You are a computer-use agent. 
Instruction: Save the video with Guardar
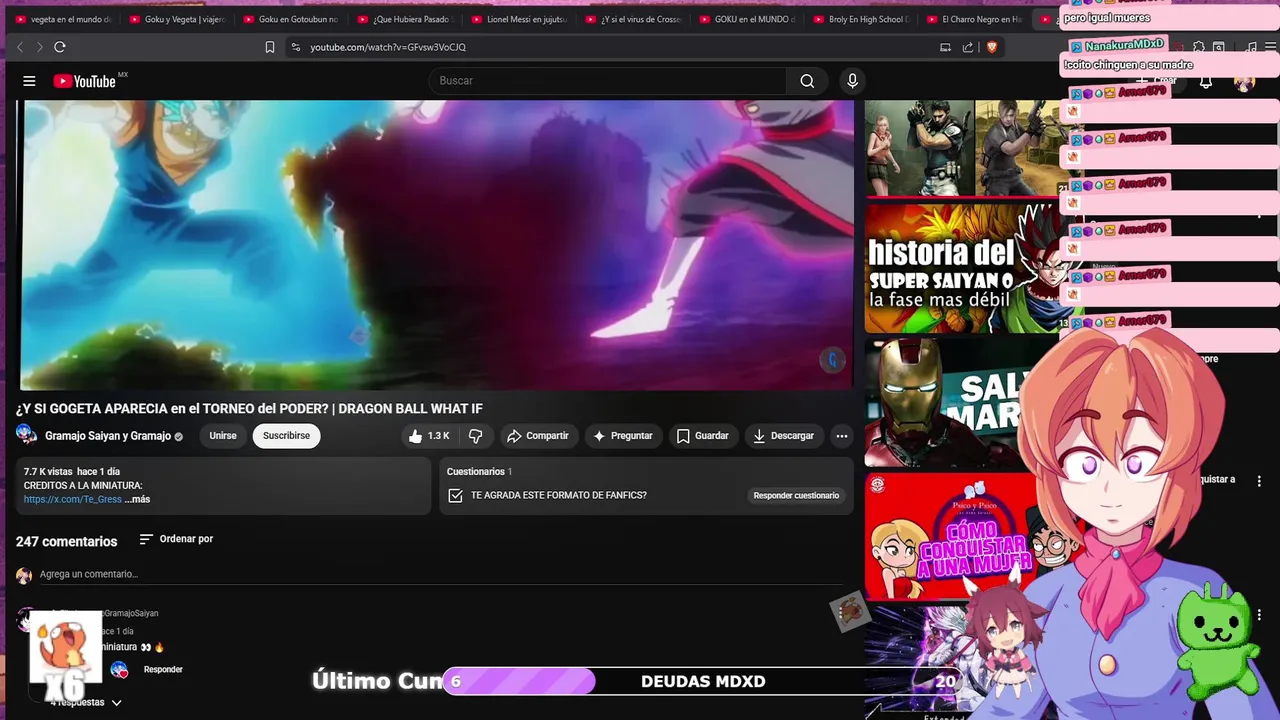coord(703,436)
